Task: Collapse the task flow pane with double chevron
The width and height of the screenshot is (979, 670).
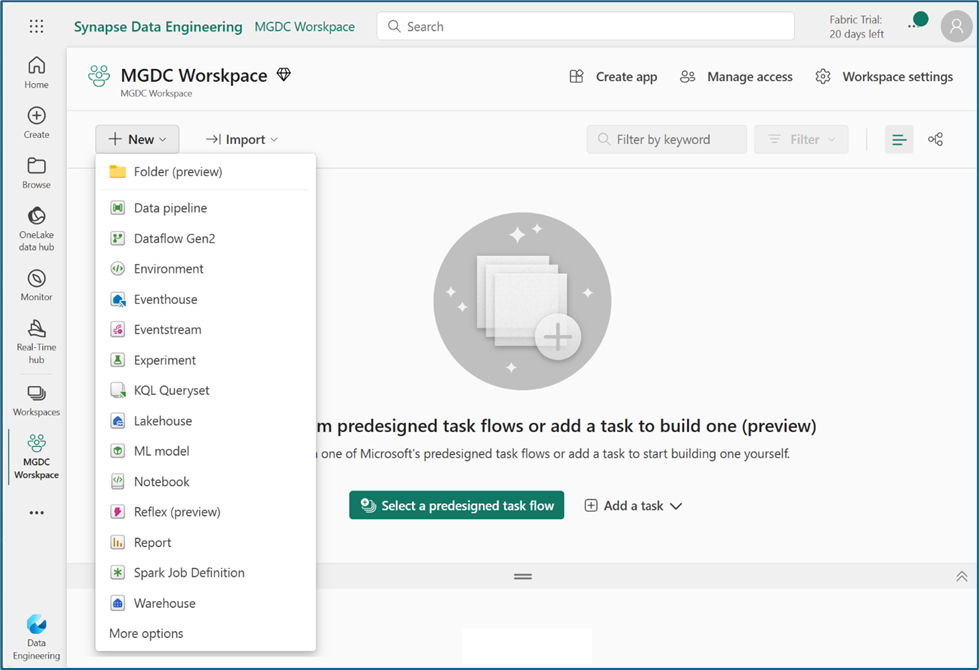Action: click(x=962, y=576)
